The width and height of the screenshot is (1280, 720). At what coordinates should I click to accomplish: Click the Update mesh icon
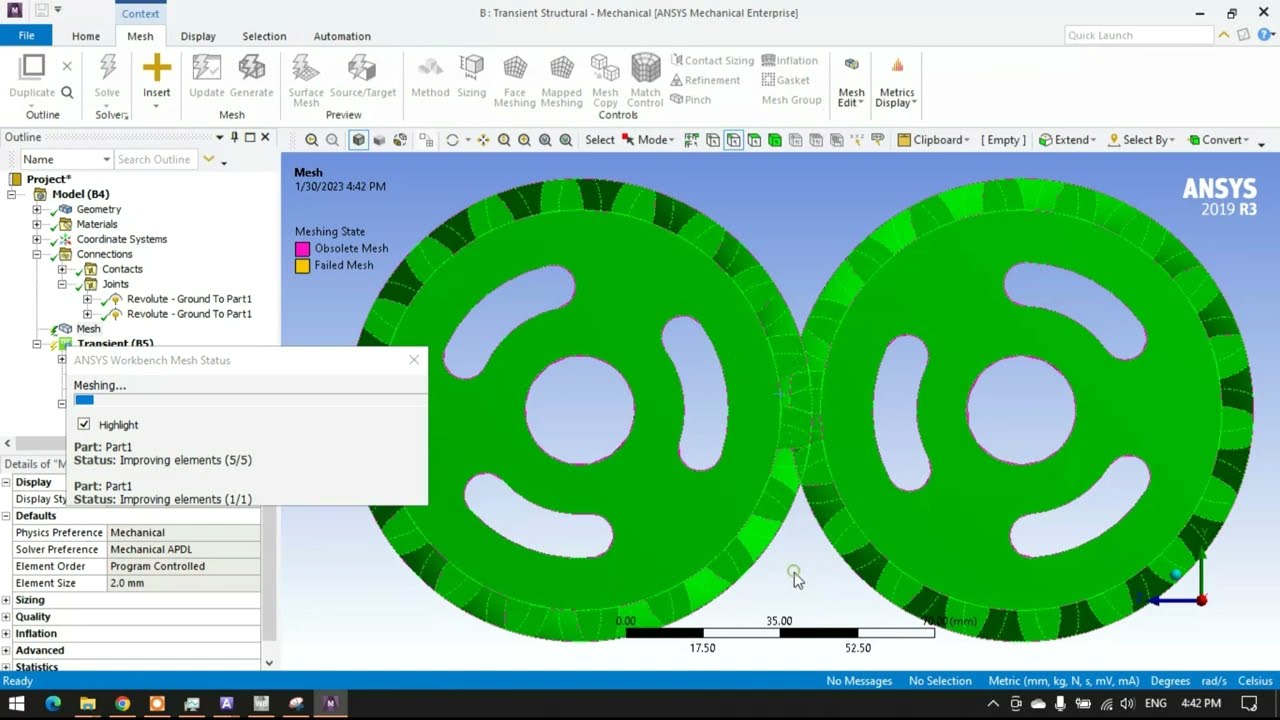[x=206, y=68]
